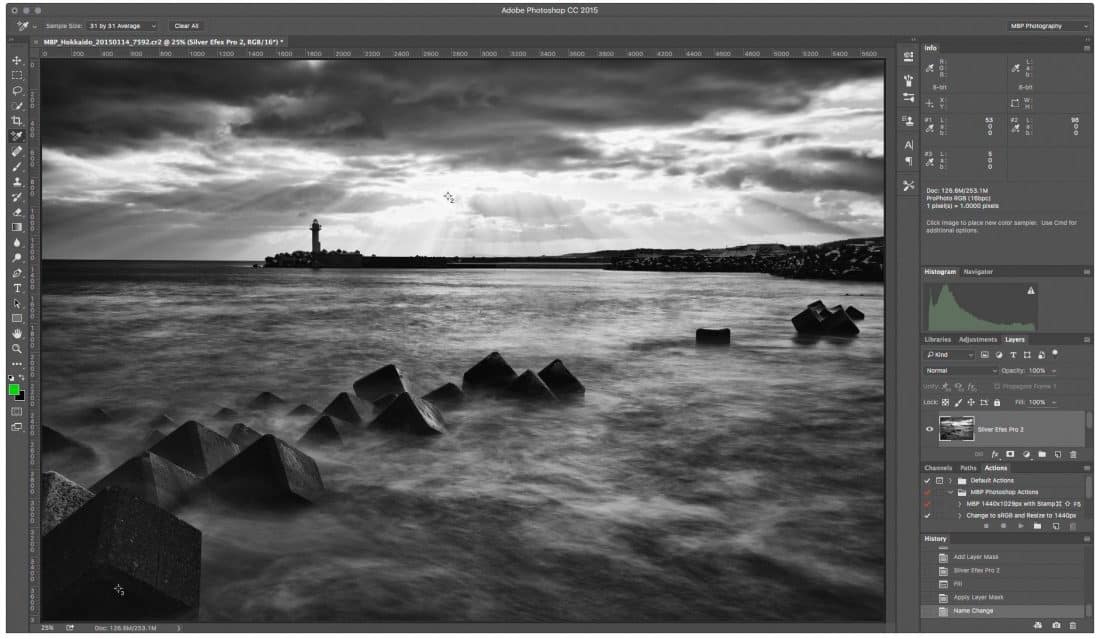Open the Sample Size dropdown

point(122,25)
